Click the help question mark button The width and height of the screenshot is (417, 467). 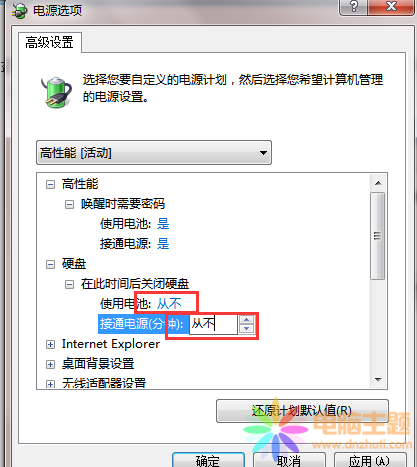coord(353,7)
